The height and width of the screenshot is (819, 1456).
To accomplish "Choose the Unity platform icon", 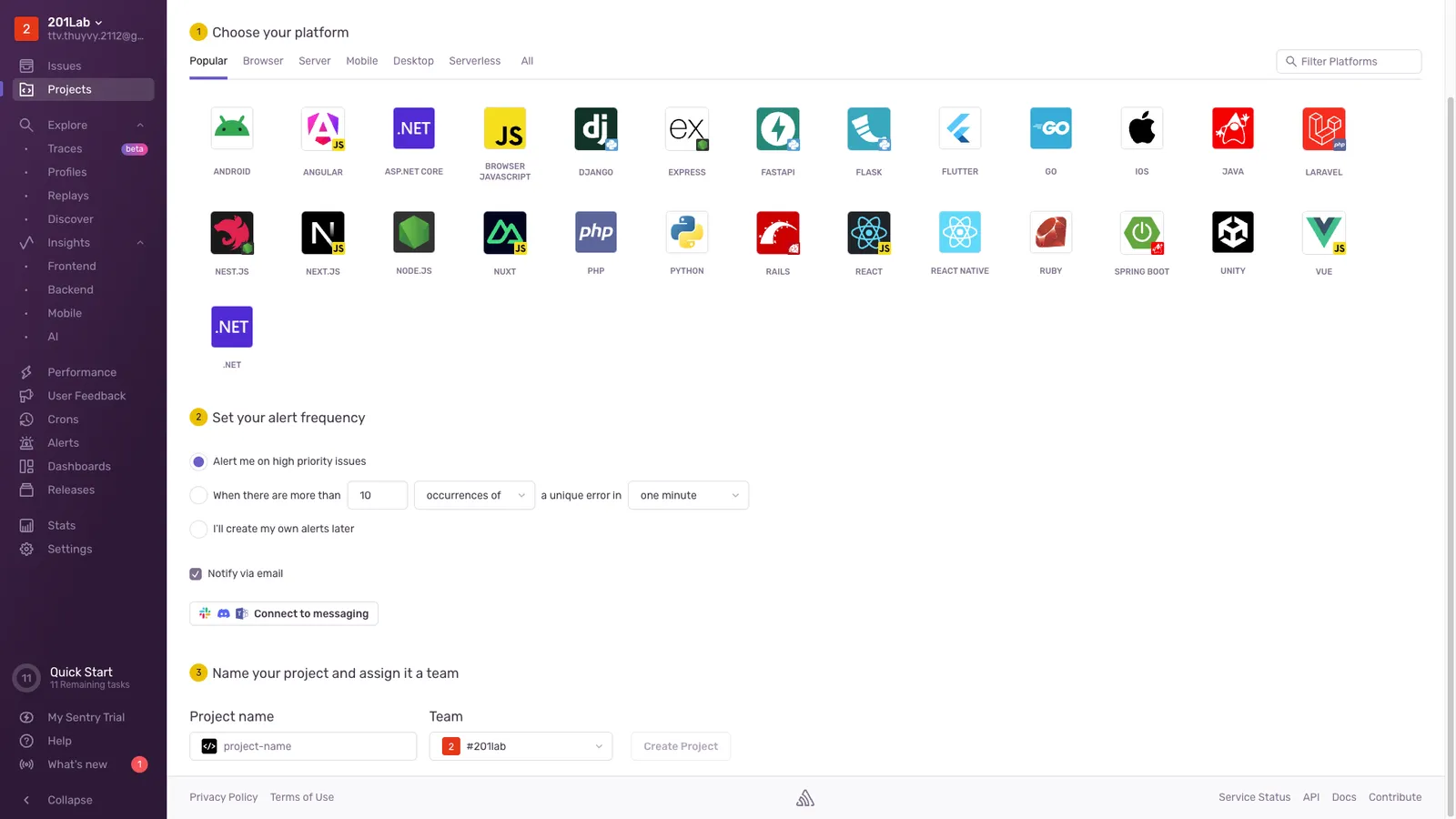I will tap(1233, 232).
